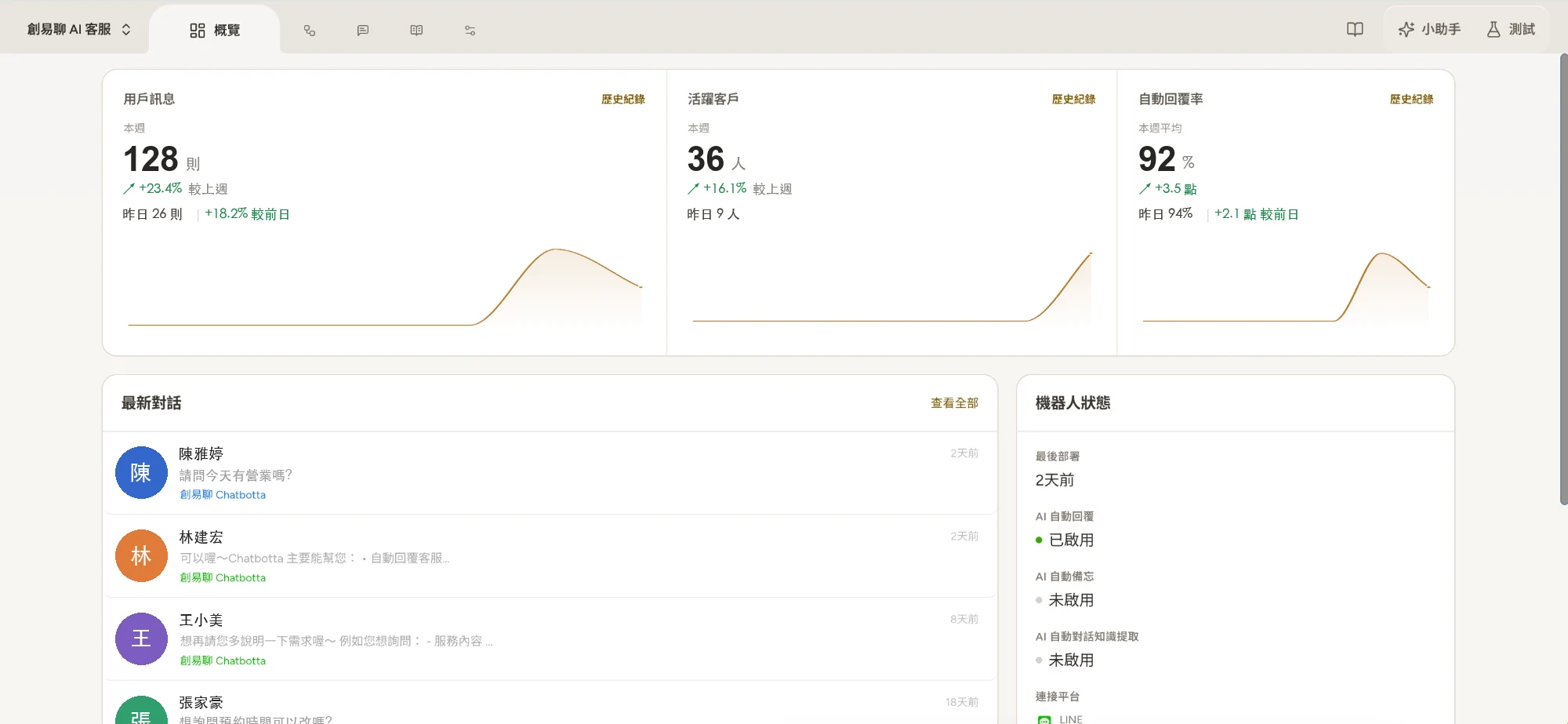Click the 92 % auto-reply rate value
The image size is (1568, 724).
[x=1167, y=159]
